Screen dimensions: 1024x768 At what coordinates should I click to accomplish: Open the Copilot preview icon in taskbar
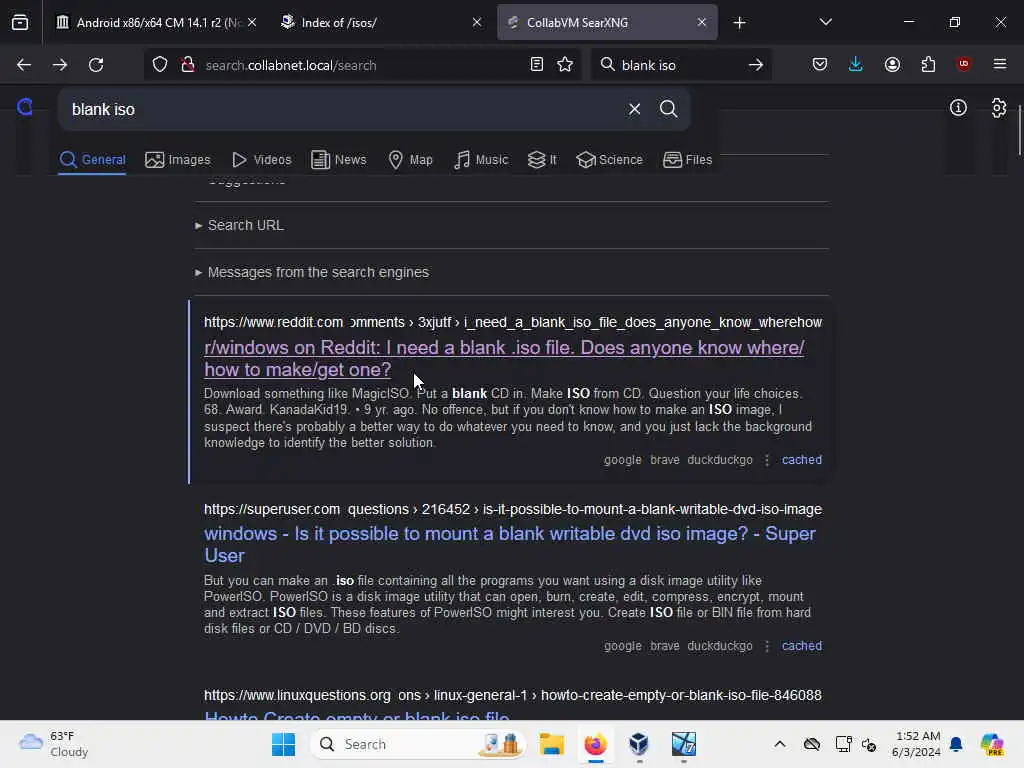[x=991, y=744]
